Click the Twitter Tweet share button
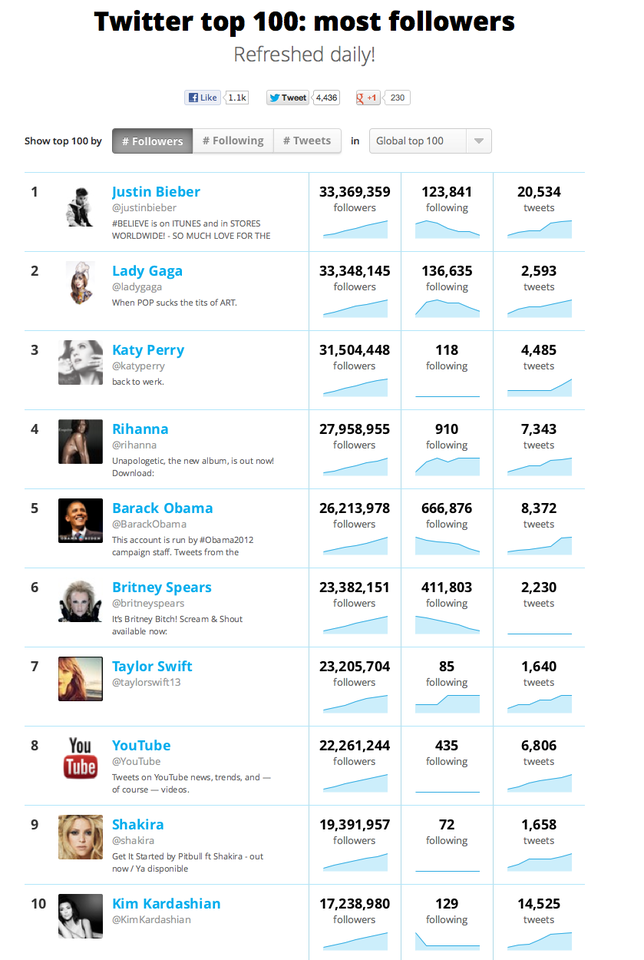The image size is (644, 960). pos(288,97)
